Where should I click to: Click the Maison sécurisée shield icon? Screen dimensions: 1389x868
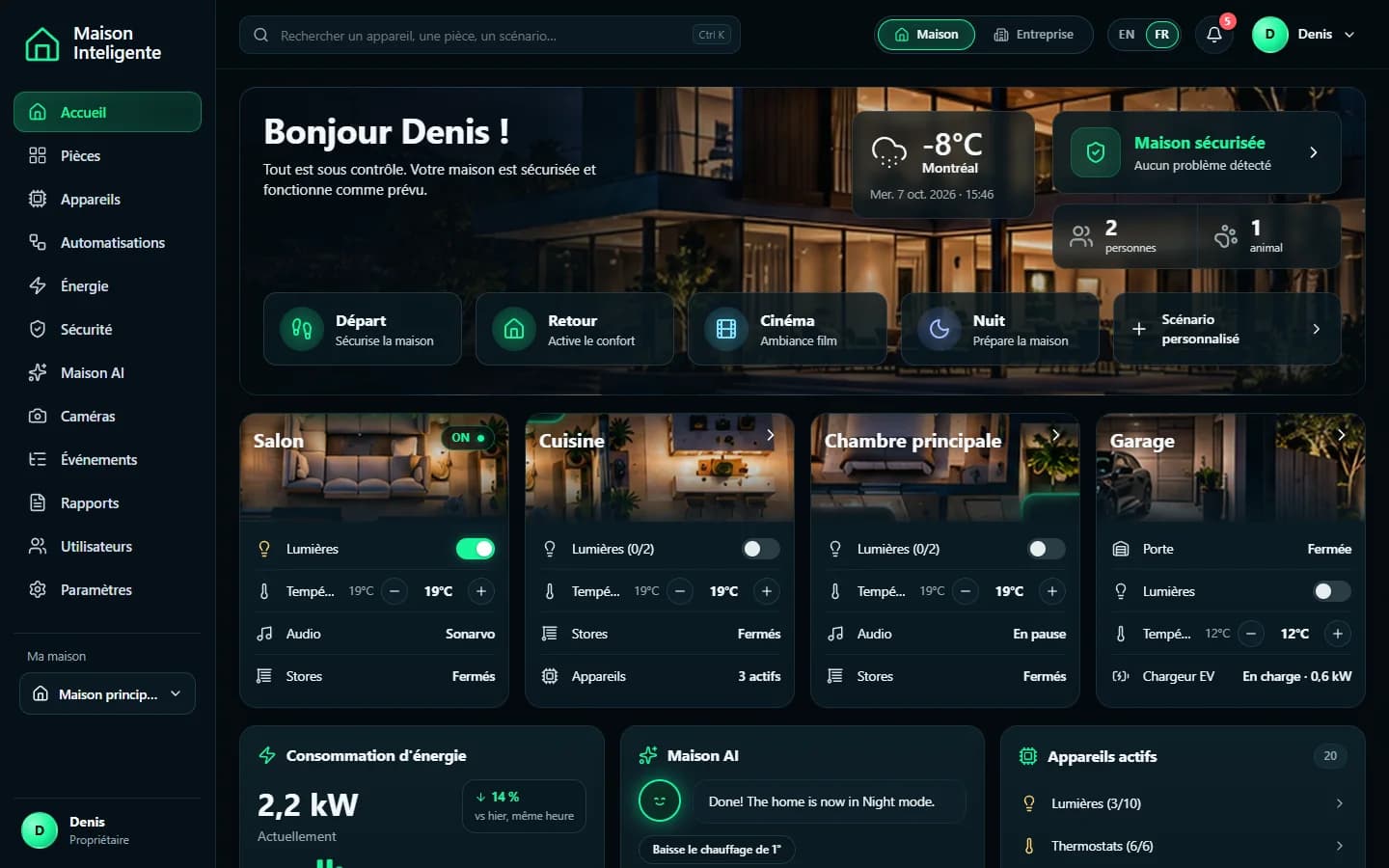click(x=1096, y=152)
